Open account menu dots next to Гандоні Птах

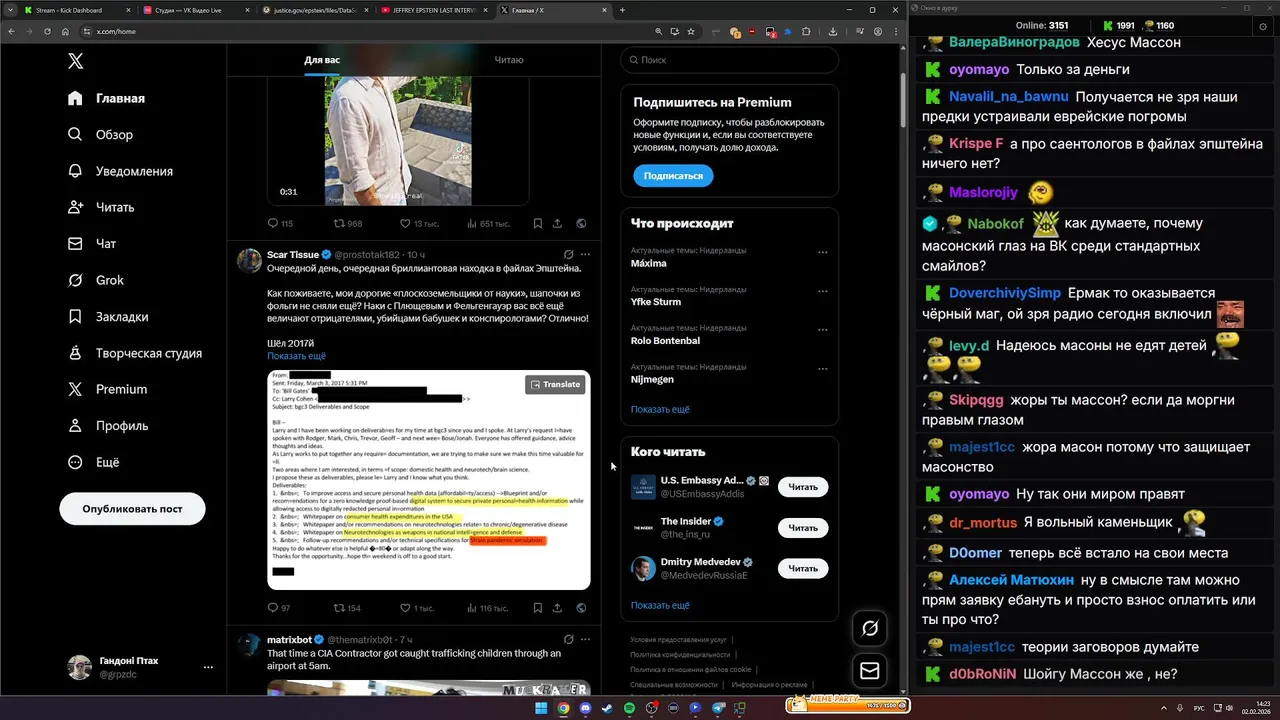pyautogui.click(x=208, y=667)
